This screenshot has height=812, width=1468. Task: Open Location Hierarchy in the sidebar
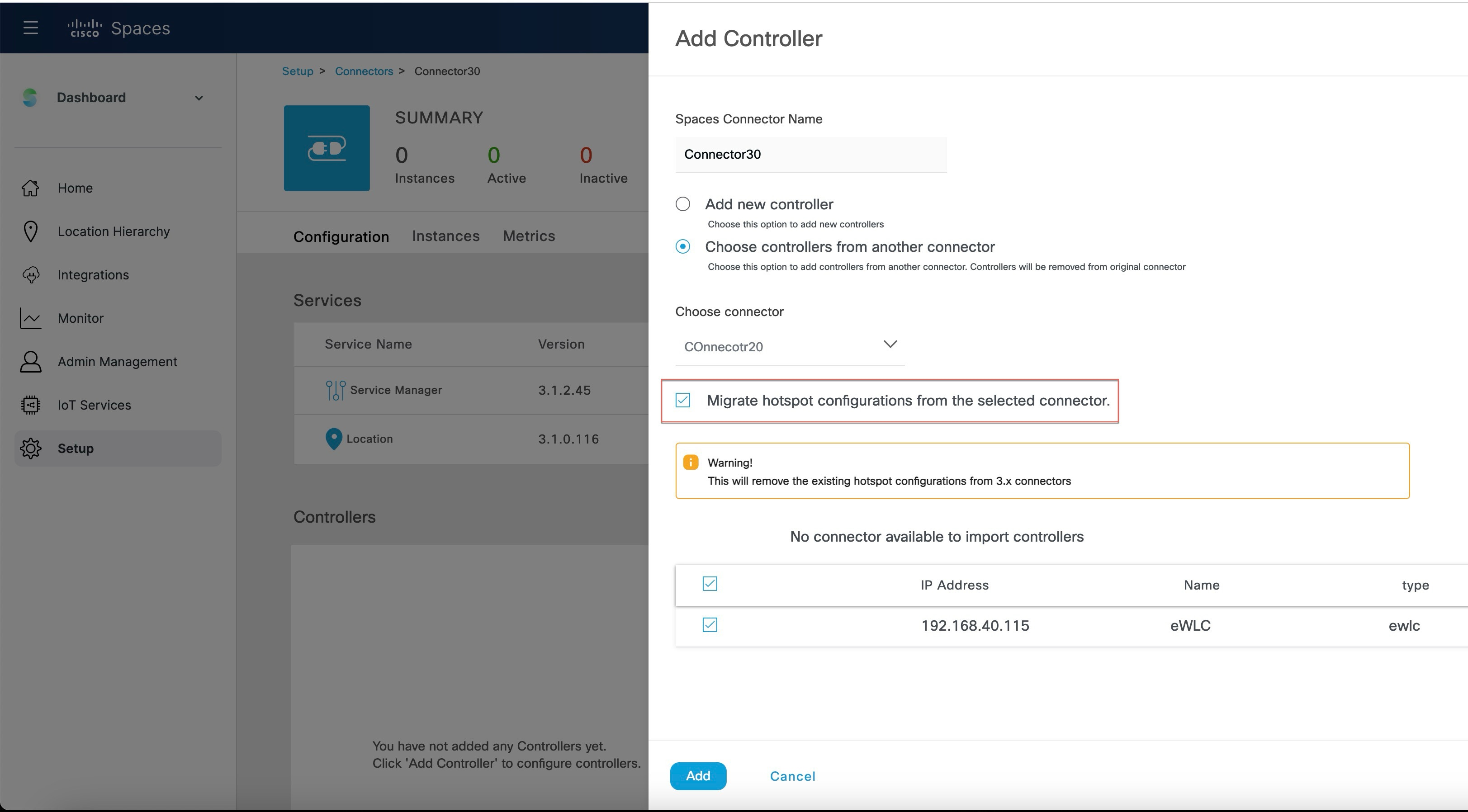pos(118,231)
